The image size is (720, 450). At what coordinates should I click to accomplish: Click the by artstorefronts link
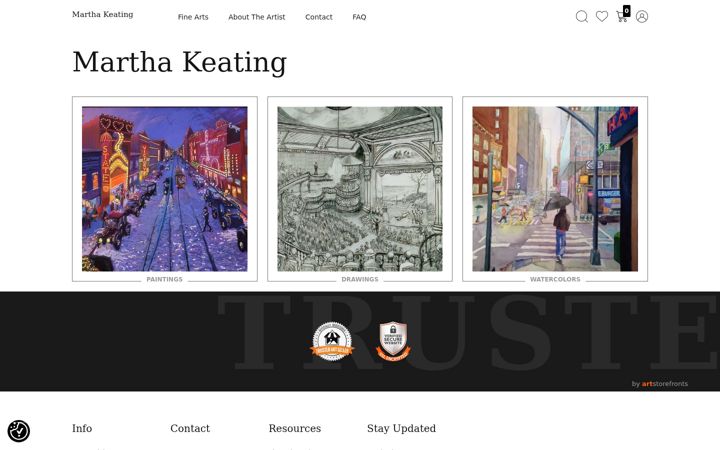pos(660,384)
